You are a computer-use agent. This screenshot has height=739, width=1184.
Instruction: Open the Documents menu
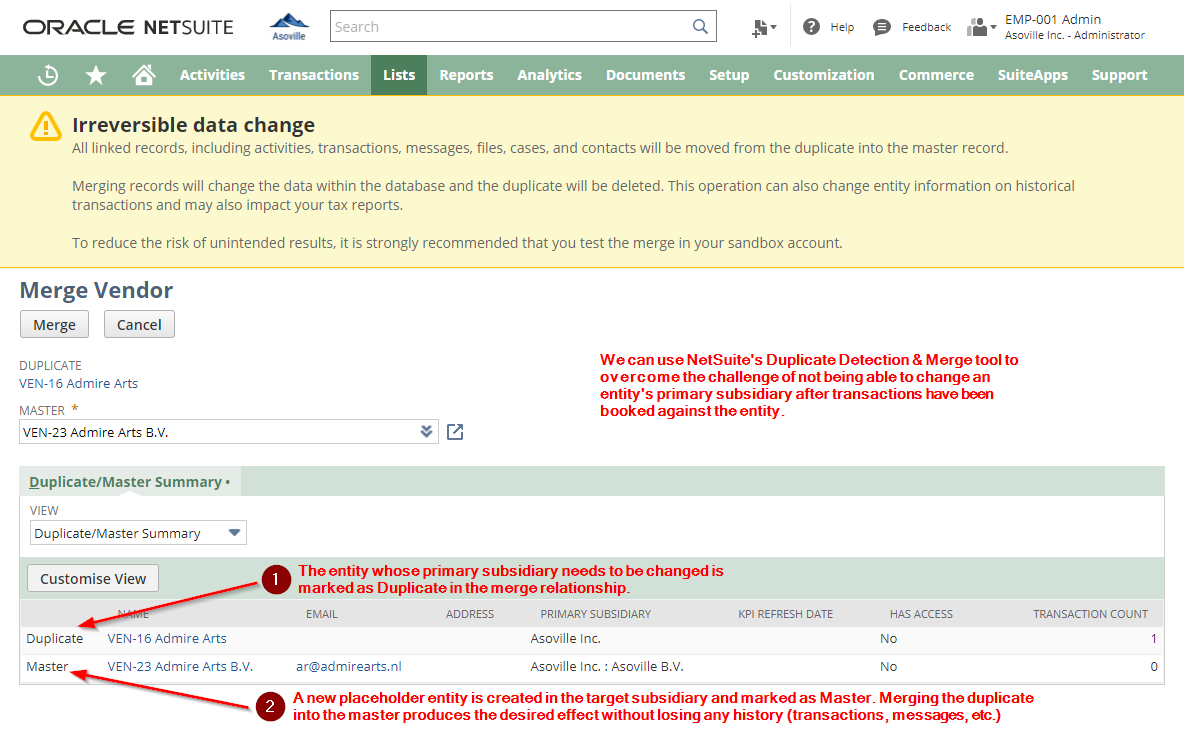(646, 75)
